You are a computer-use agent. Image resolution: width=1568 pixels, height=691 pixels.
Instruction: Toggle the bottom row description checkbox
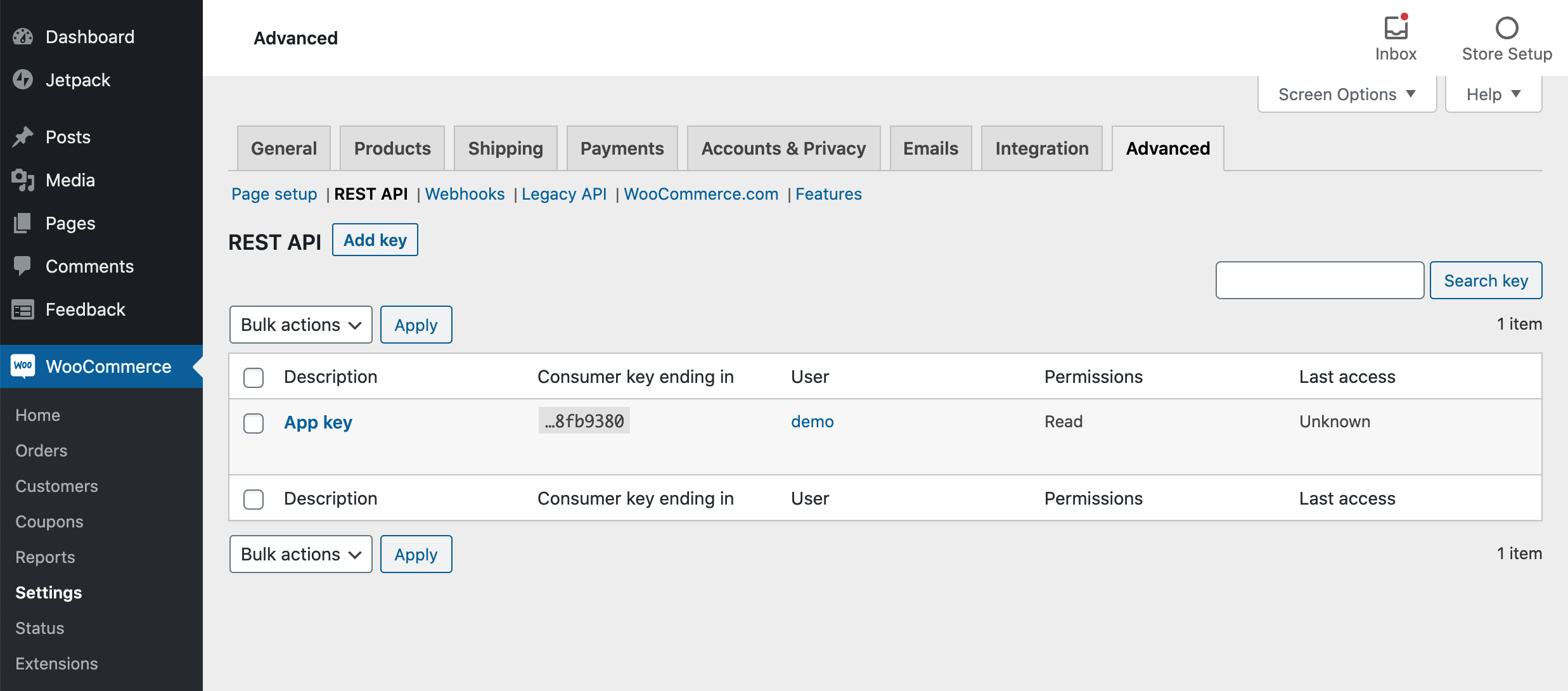pyautogui.click(x=254, y=497)
